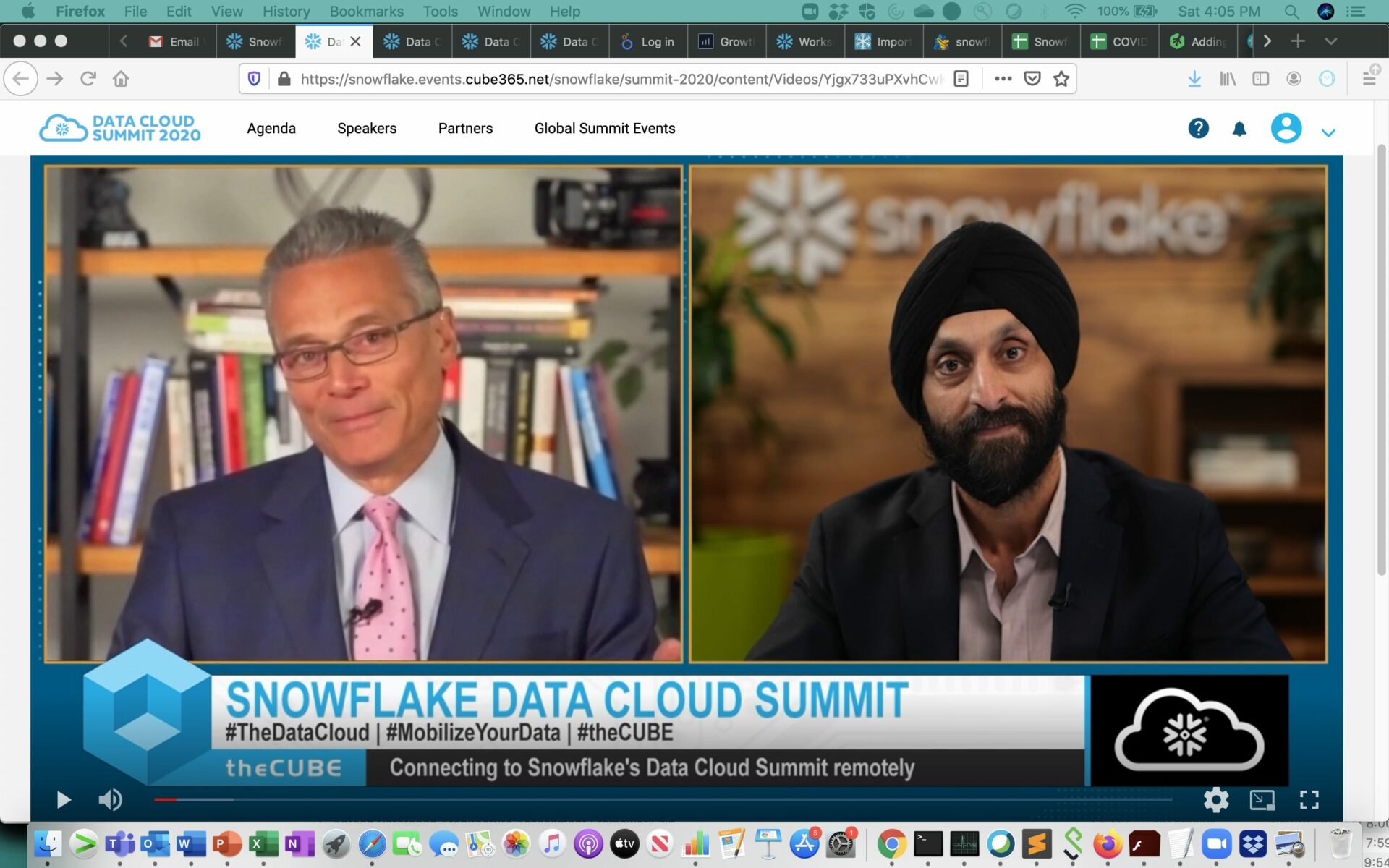Expand the profile dropdown chevron
The height and width of the screenshot is (868, 1389).
coord(1328,132)
